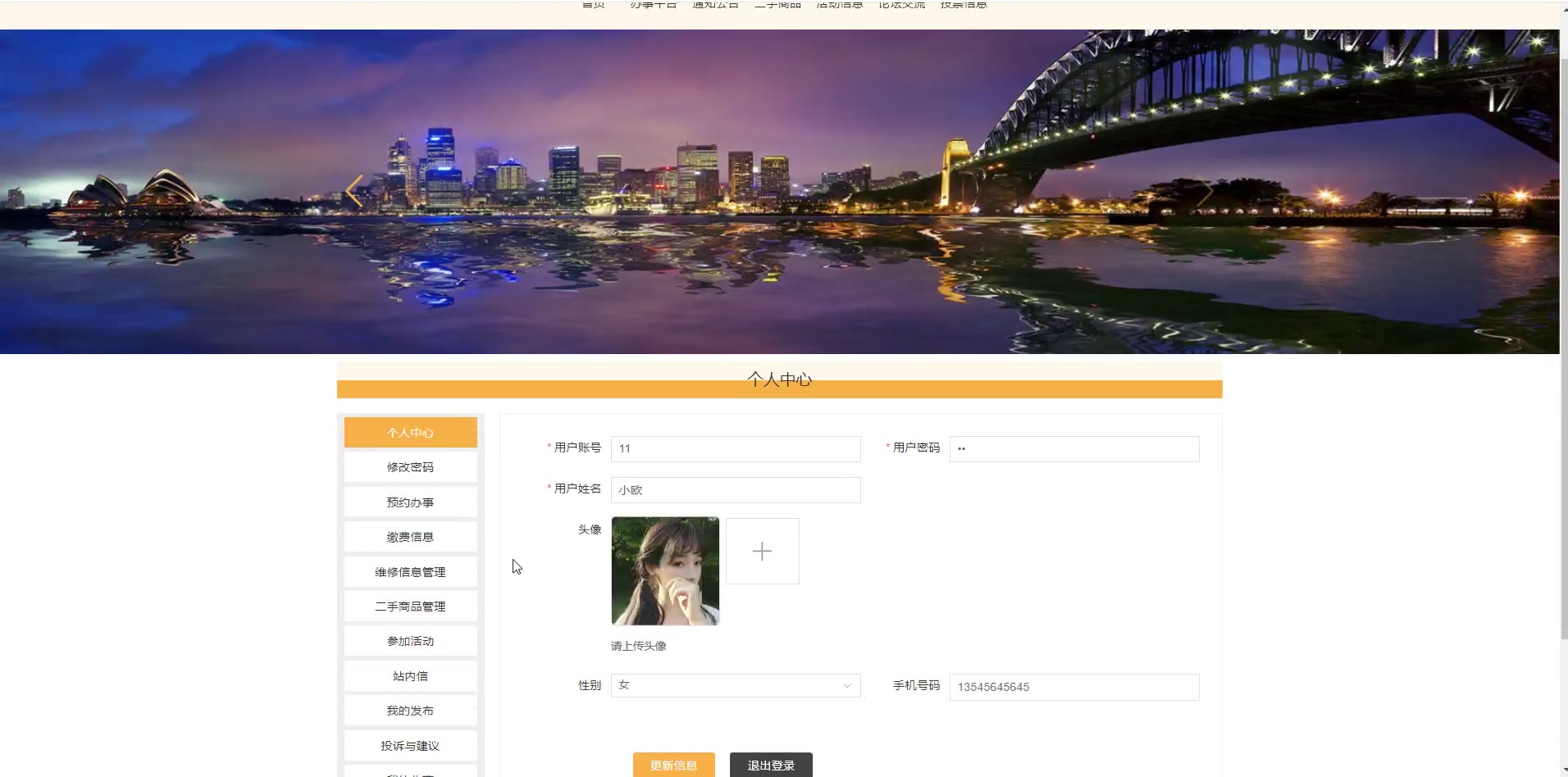Click the next slide arrow on banner
The image size is (1568, 777).
(x=1205, y=191)
